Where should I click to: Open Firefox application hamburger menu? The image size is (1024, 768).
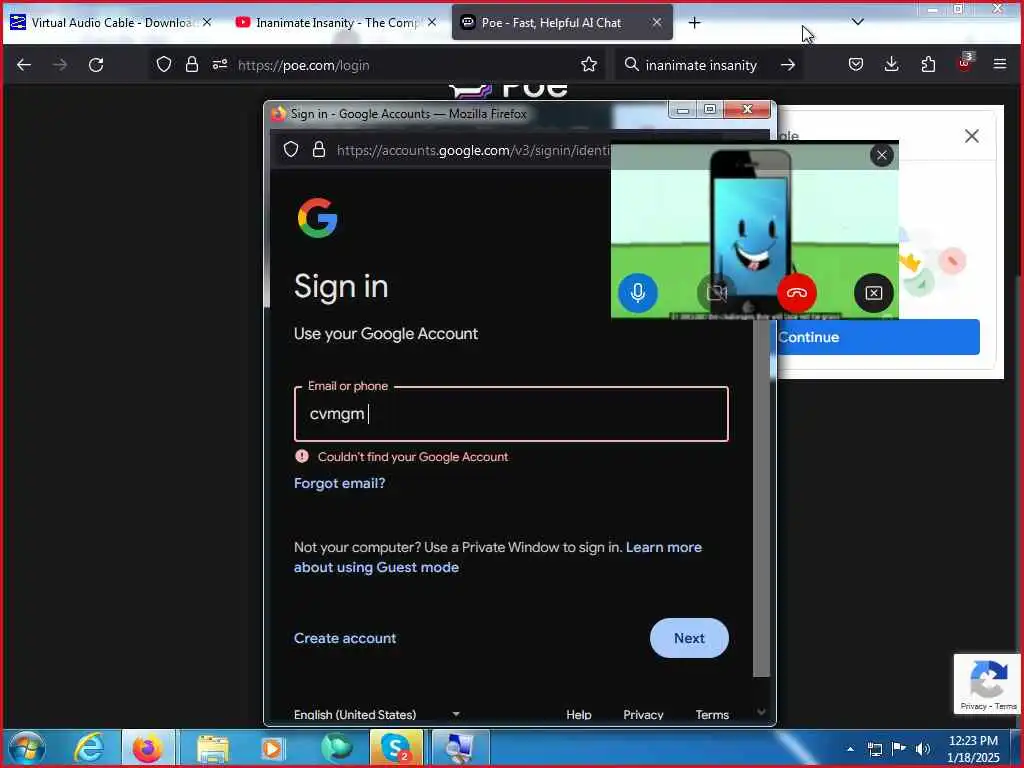click(999, 64)
